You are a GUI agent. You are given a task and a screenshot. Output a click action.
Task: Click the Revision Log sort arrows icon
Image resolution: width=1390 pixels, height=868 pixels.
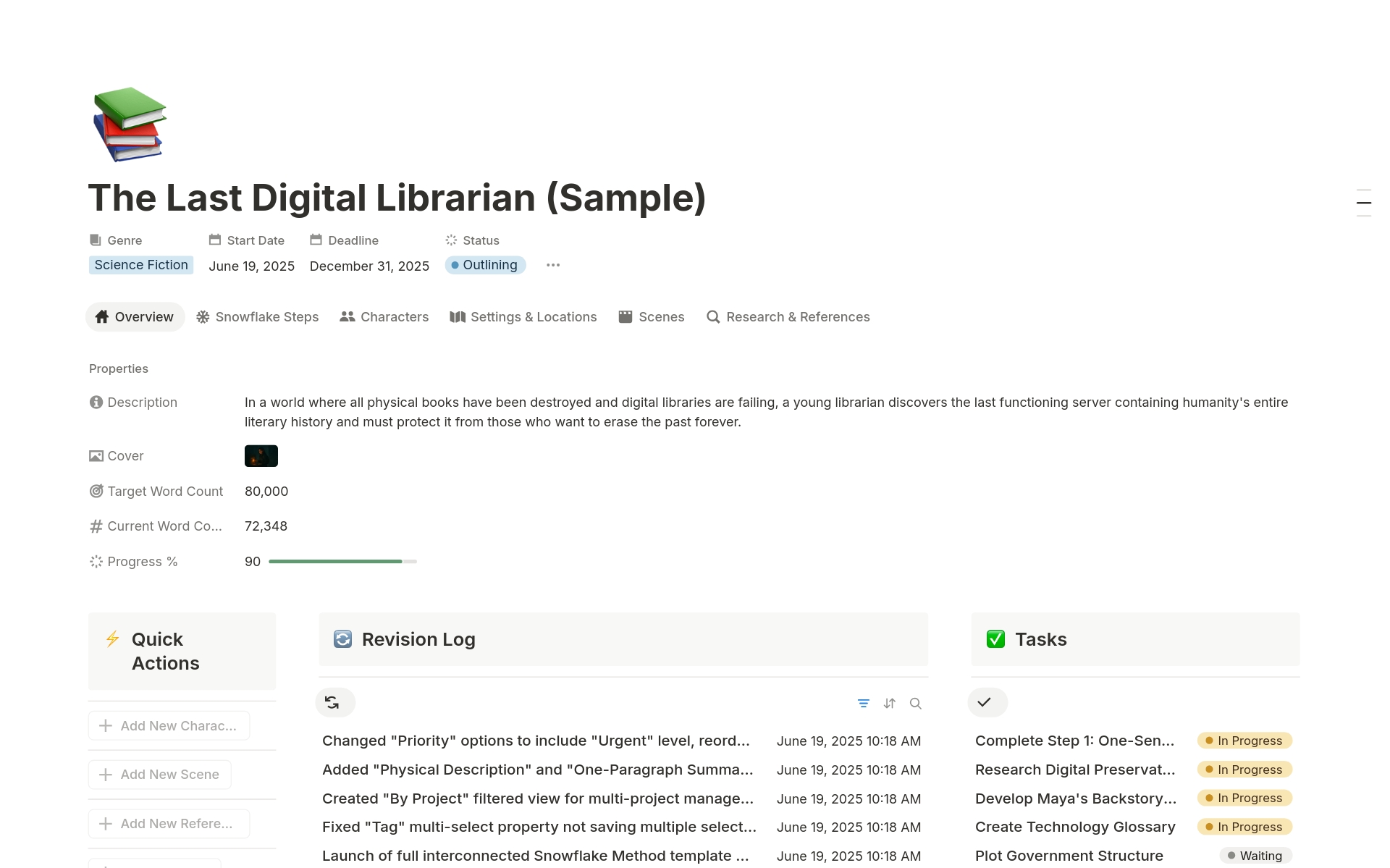point(889,703)
